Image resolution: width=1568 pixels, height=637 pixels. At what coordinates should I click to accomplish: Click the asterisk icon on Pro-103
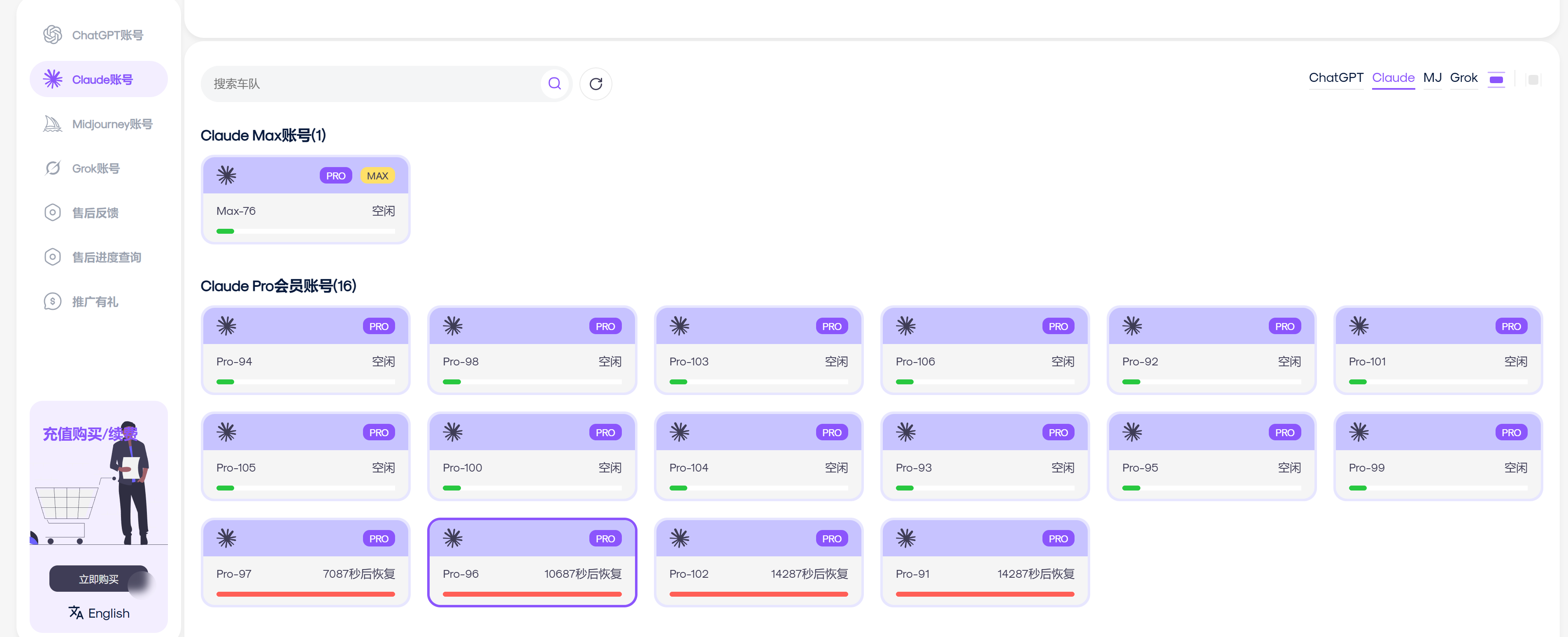[x=679, y=326]
